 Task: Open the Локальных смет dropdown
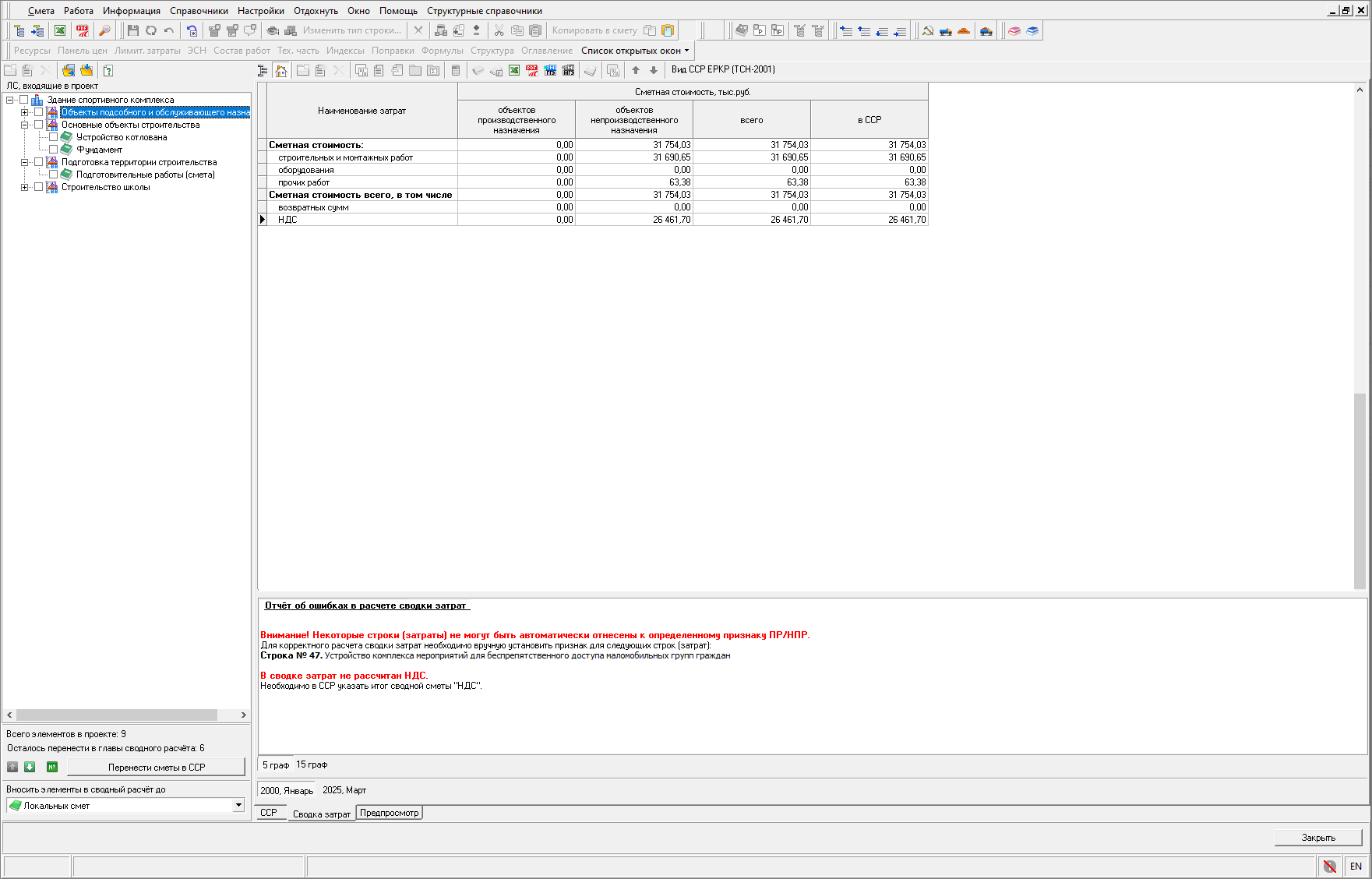238,805
